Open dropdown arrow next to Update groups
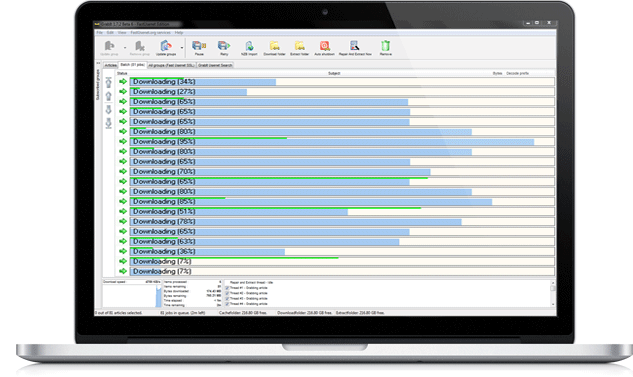This screenshot has width=633, height=377. click(182, 48)
